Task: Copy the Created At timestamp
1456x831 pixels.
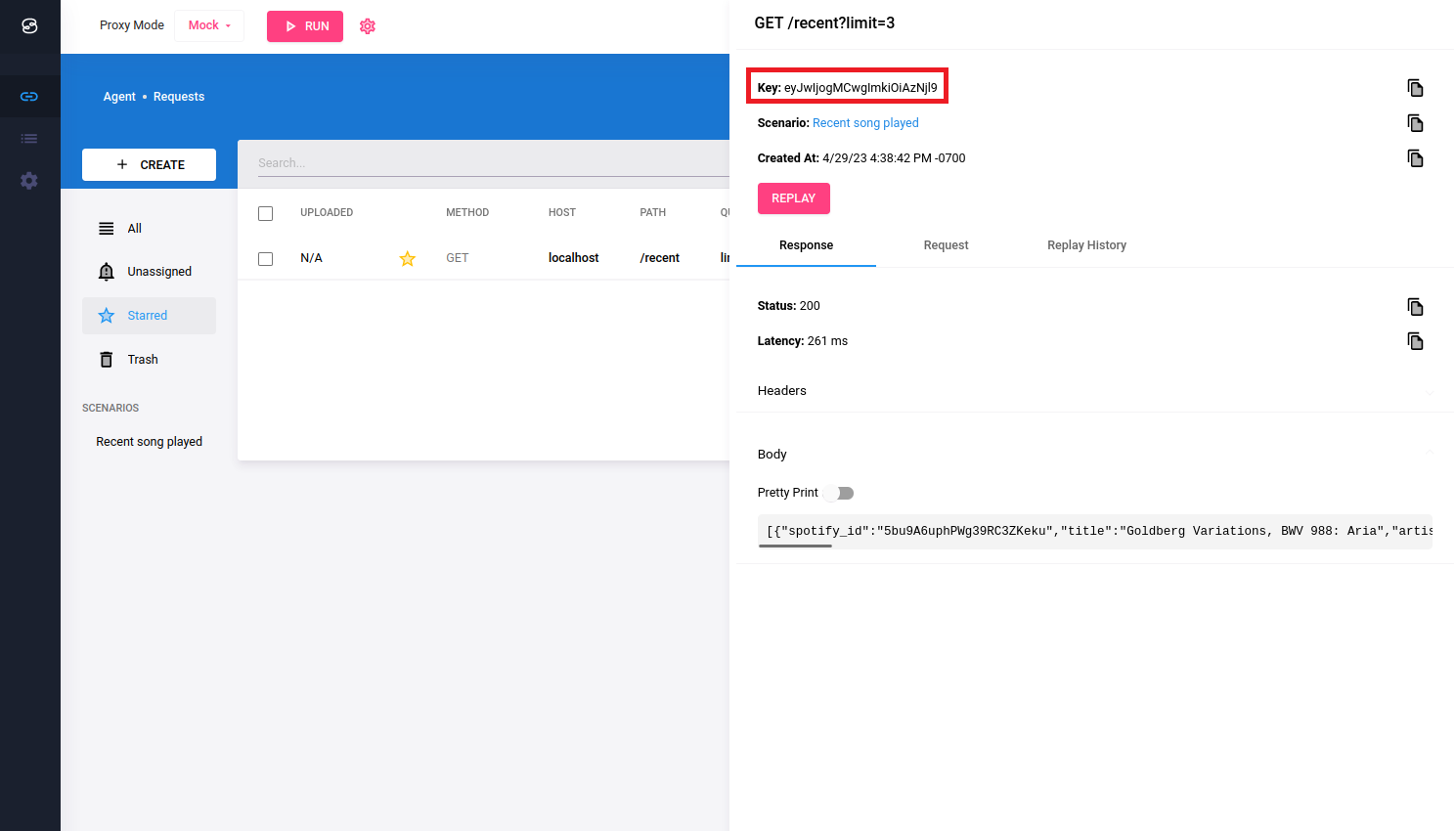Action: pyautogui.click(x=1415, y=158)
